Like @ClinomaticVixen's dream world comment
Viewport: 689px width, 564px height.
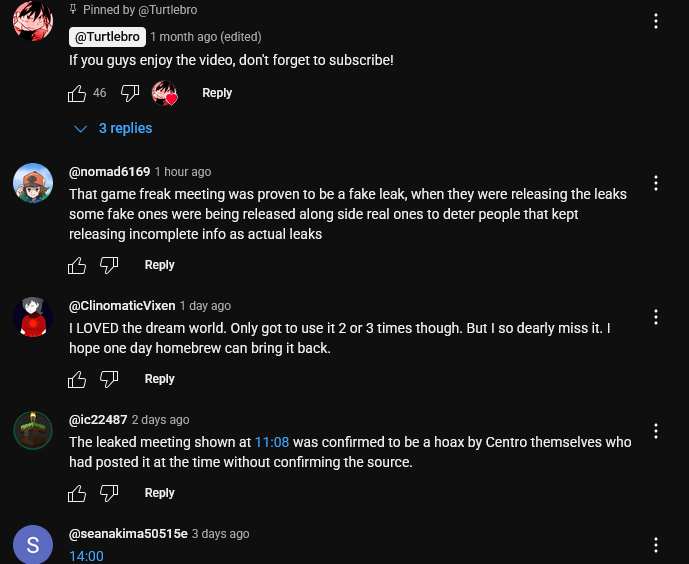(77, 379)
